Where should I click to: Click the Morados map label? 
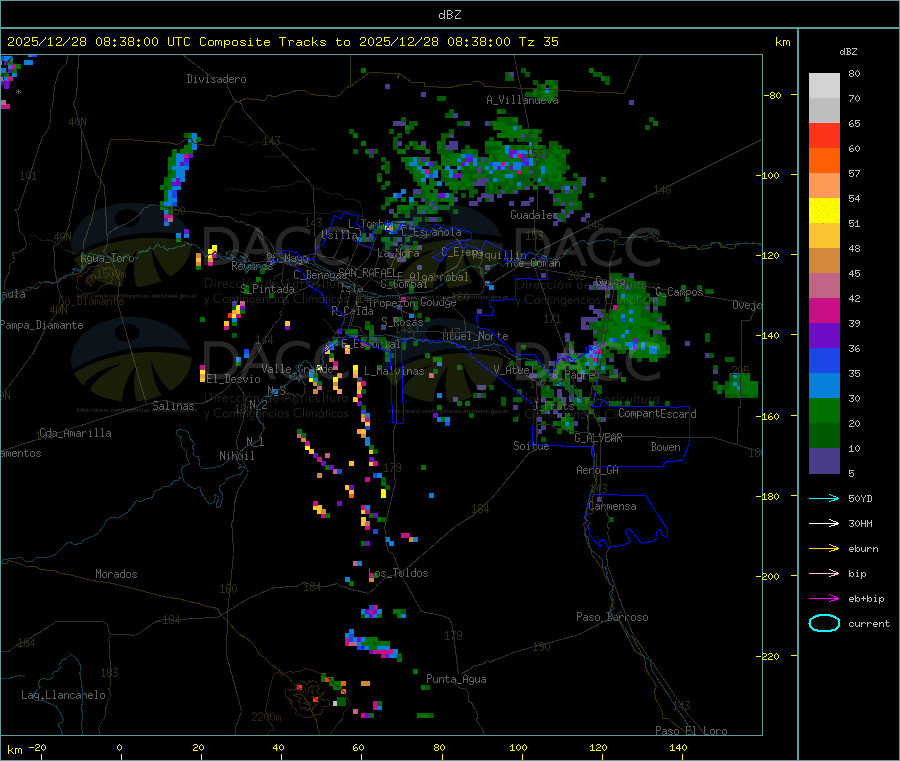click(116, 574)
